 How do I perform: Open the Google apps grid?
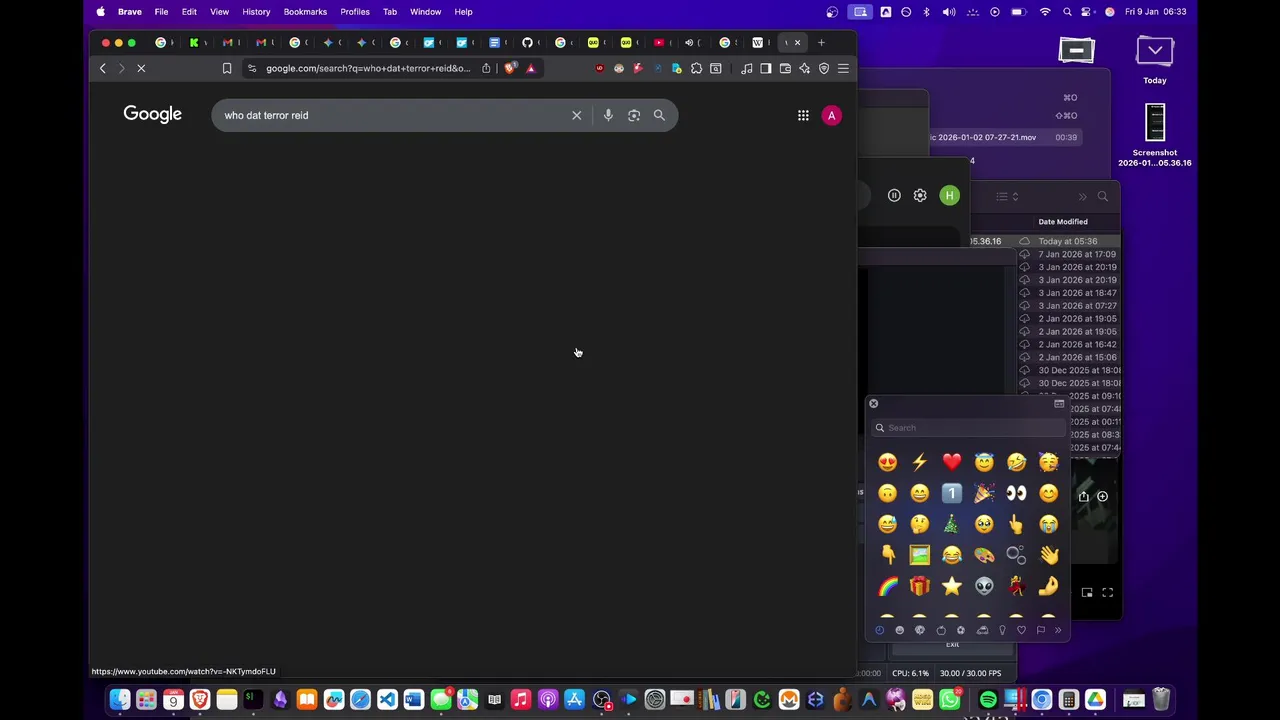pyautogui.click(x=803, y=115)
